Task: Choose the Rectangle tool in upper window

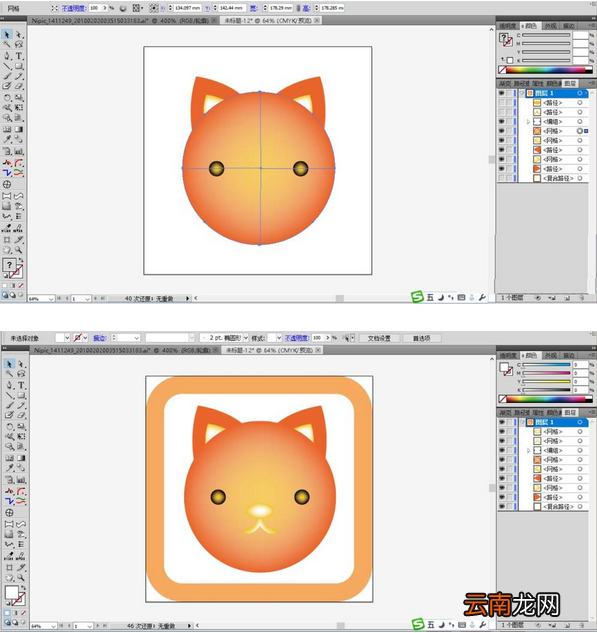Action: [19, 66]
